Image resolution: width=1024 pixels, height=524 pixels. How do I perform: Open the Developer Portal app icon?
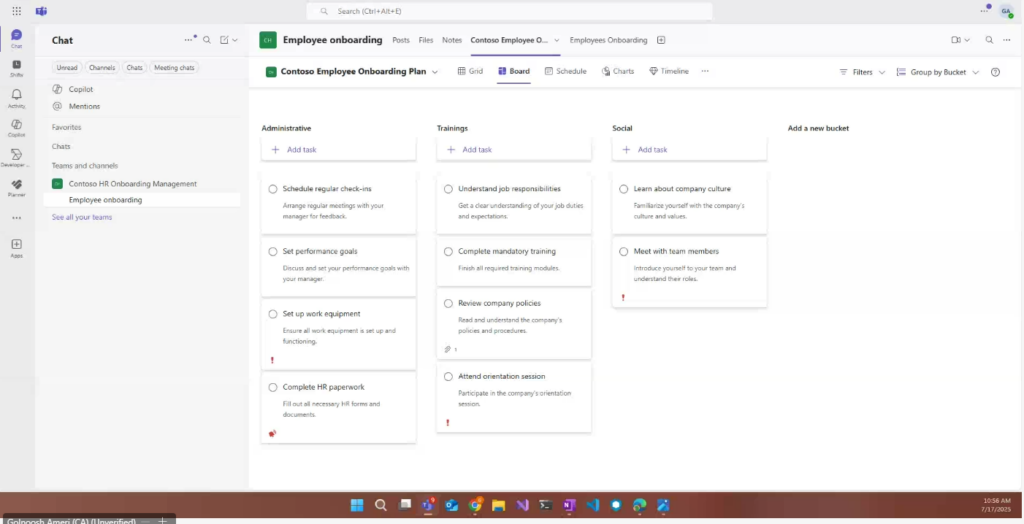(16, 157)
